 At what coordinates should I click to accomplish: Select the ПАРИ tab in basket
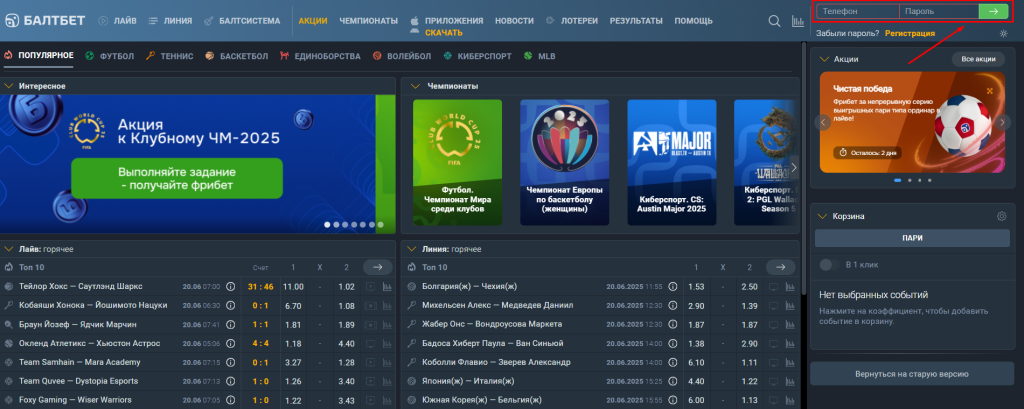[912, 238]
